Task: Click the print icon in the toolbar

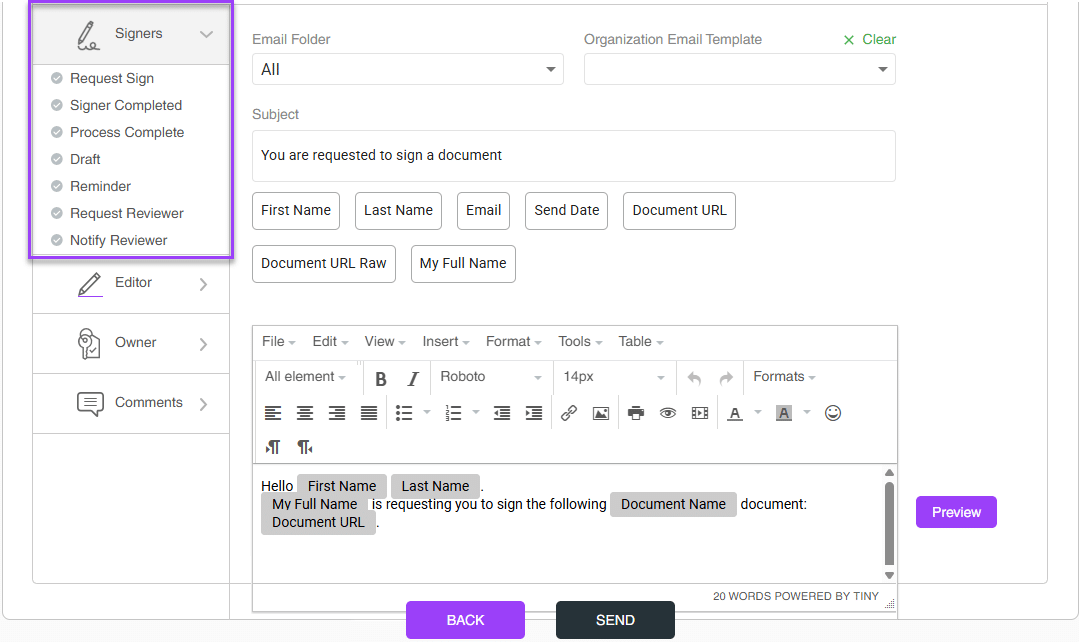Action: click(x=636, y=413)
